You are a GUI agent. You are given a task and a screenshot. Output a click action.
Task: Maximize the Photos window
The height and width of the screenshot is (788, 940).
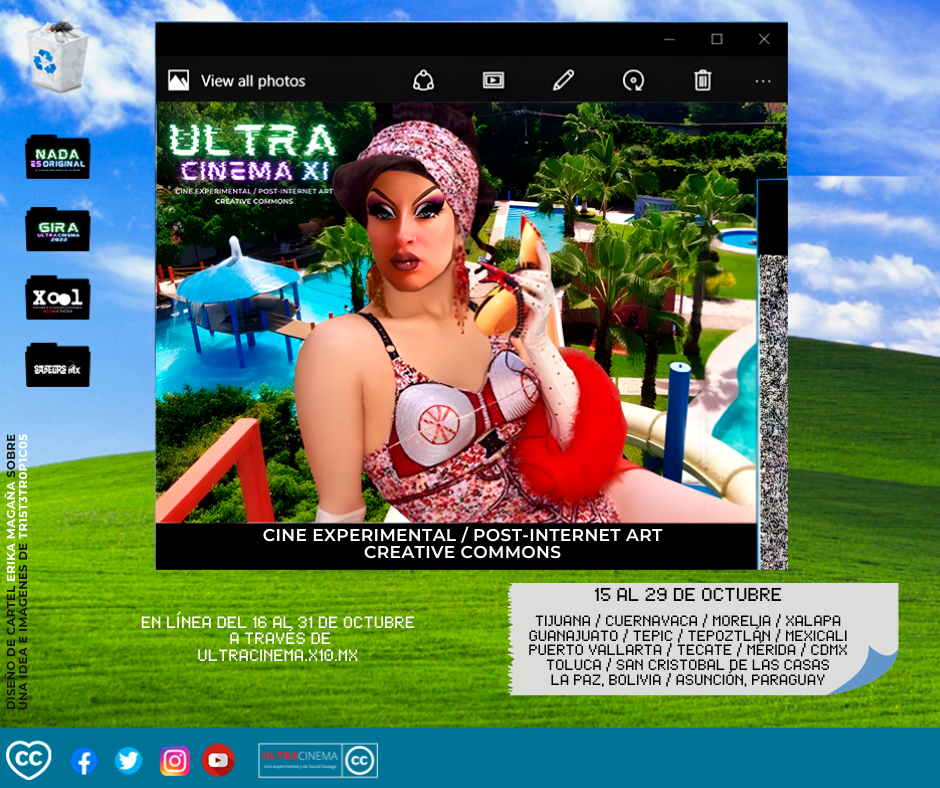(x=716, y=39)
